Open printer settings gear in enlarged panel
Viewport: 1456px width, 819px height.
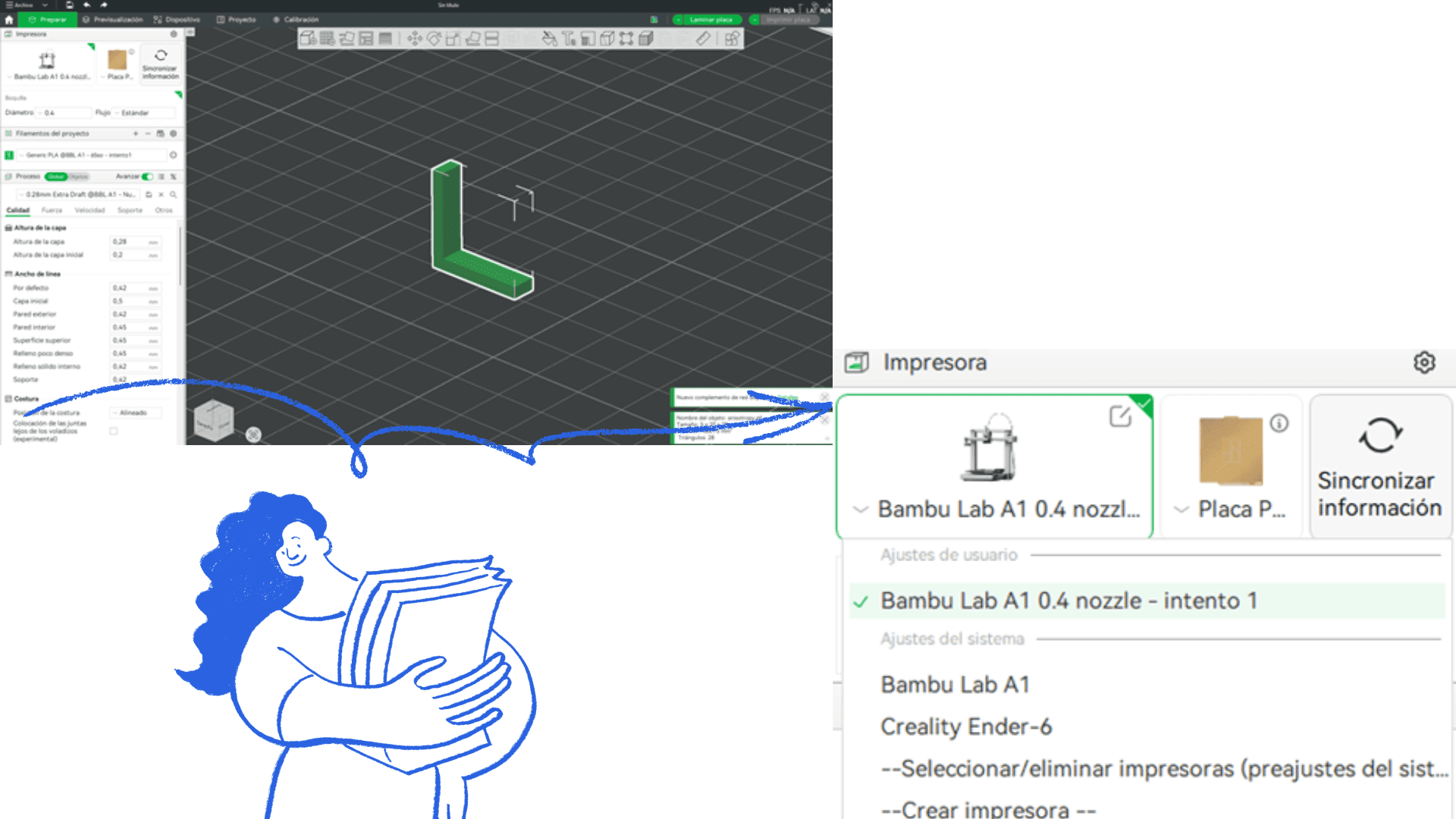[x=1424, y=362]
